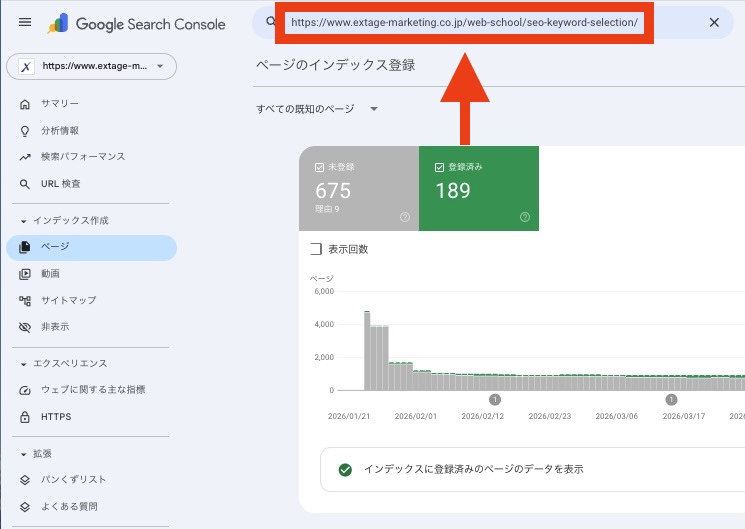This screenshot has width=745, height=529.
Task: Click chart annotation marker near 2026/03/17
Action: click(x=671, y=400)
